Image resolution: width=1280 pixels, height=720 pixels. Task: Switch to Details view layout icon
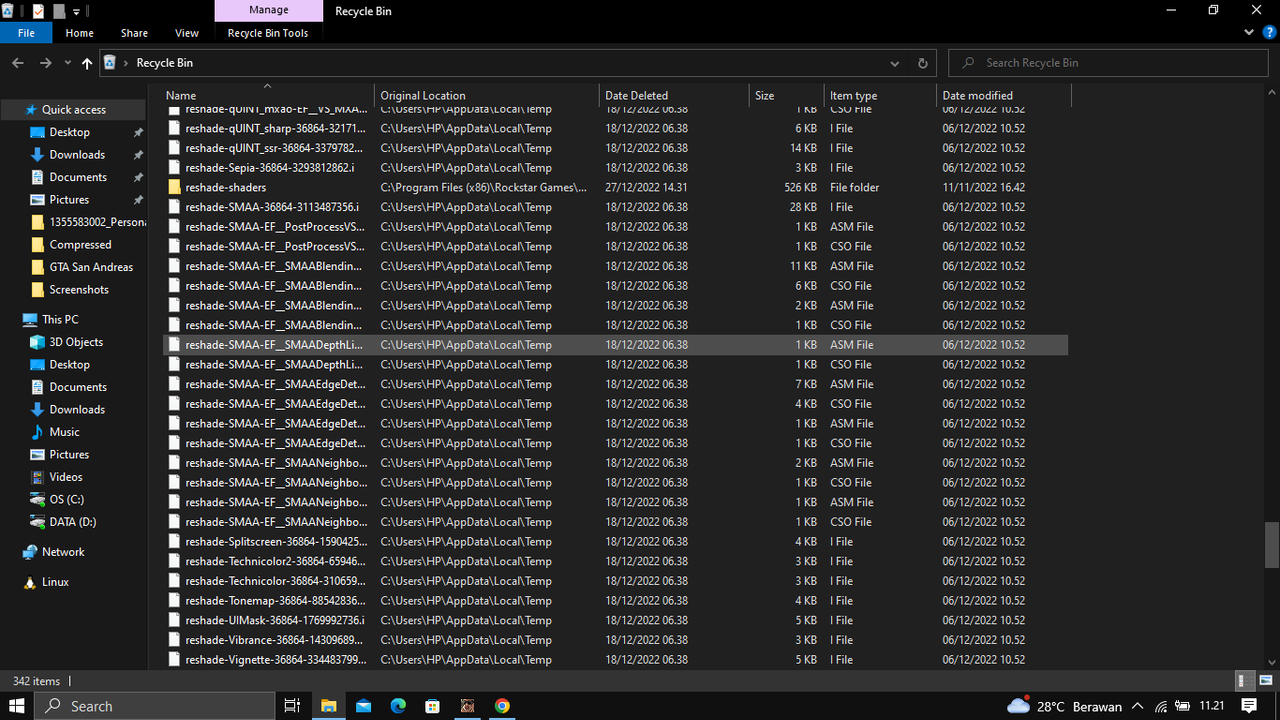(1243, 681)
